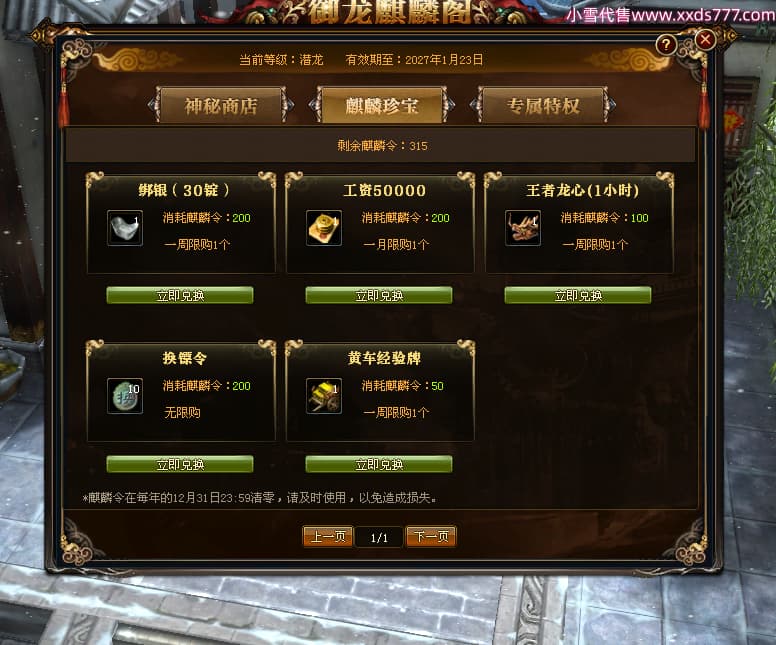Click the silver ingot icon for 绑银
This screenshot has height=645, width=776.
point(125,228)
